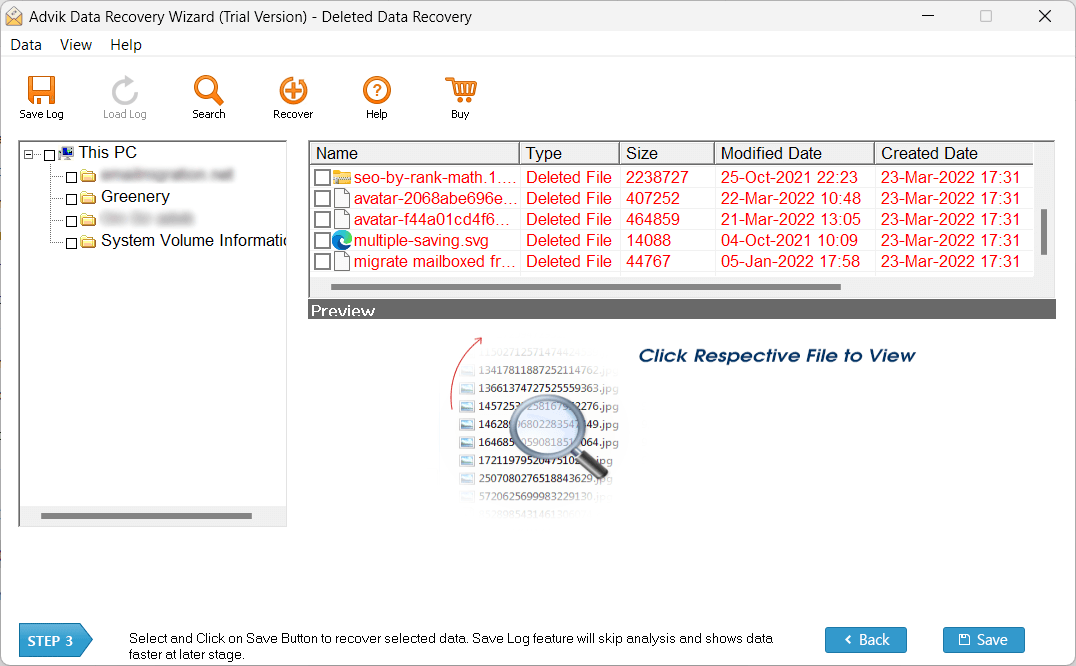Click the Back button
The height and width of the screenshot is (666, 1076).
pos(865,640)
